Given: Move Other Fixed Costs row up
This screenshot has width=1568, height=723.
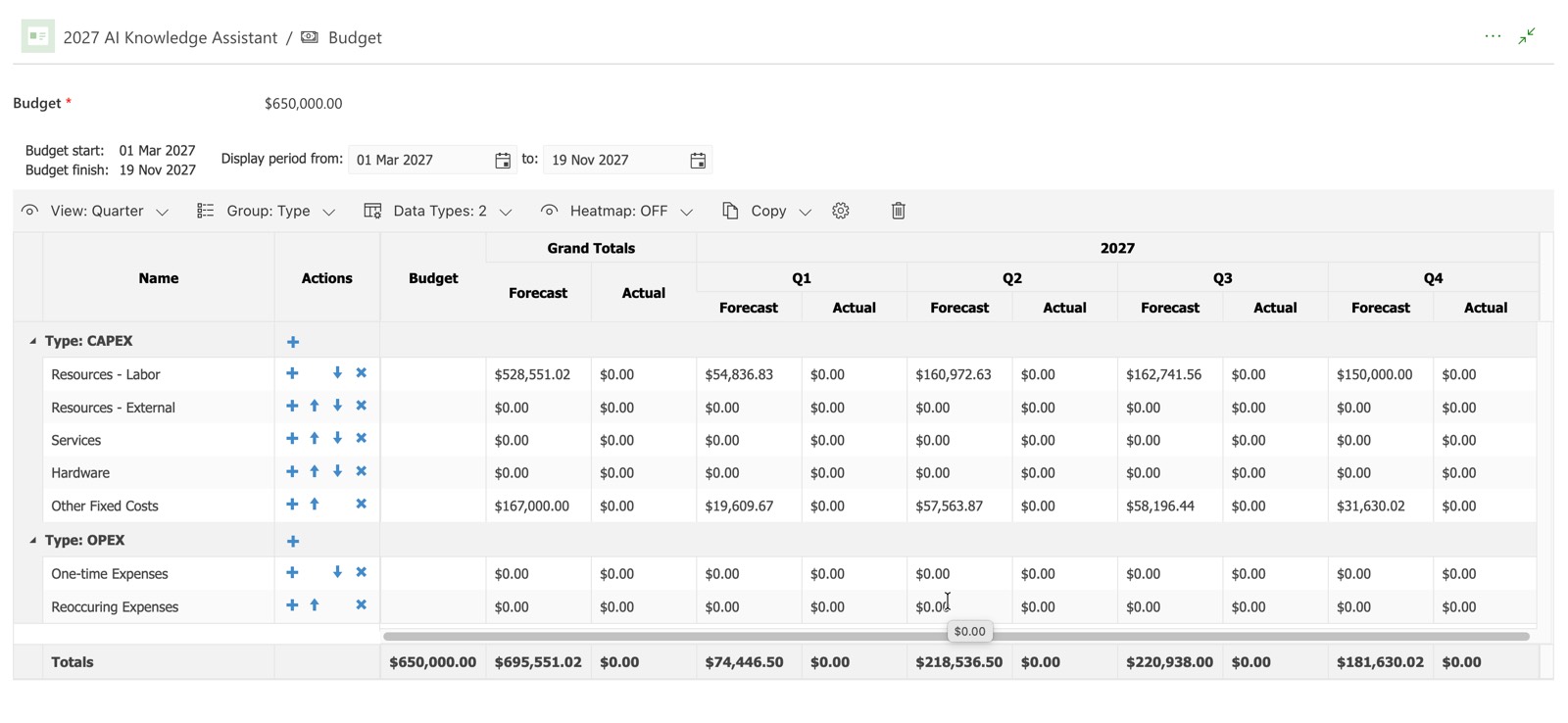Looking at the screenshot, I should [315, 504].
